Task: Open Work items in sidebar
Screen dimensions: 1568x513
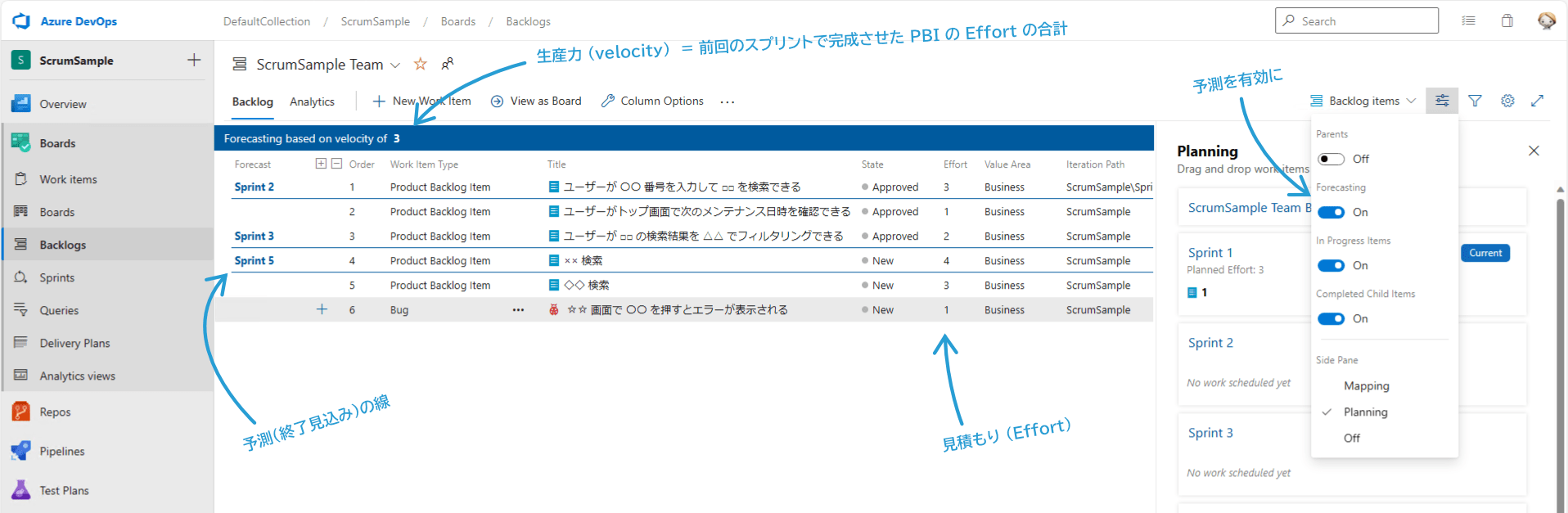Action: click(68, 179)
